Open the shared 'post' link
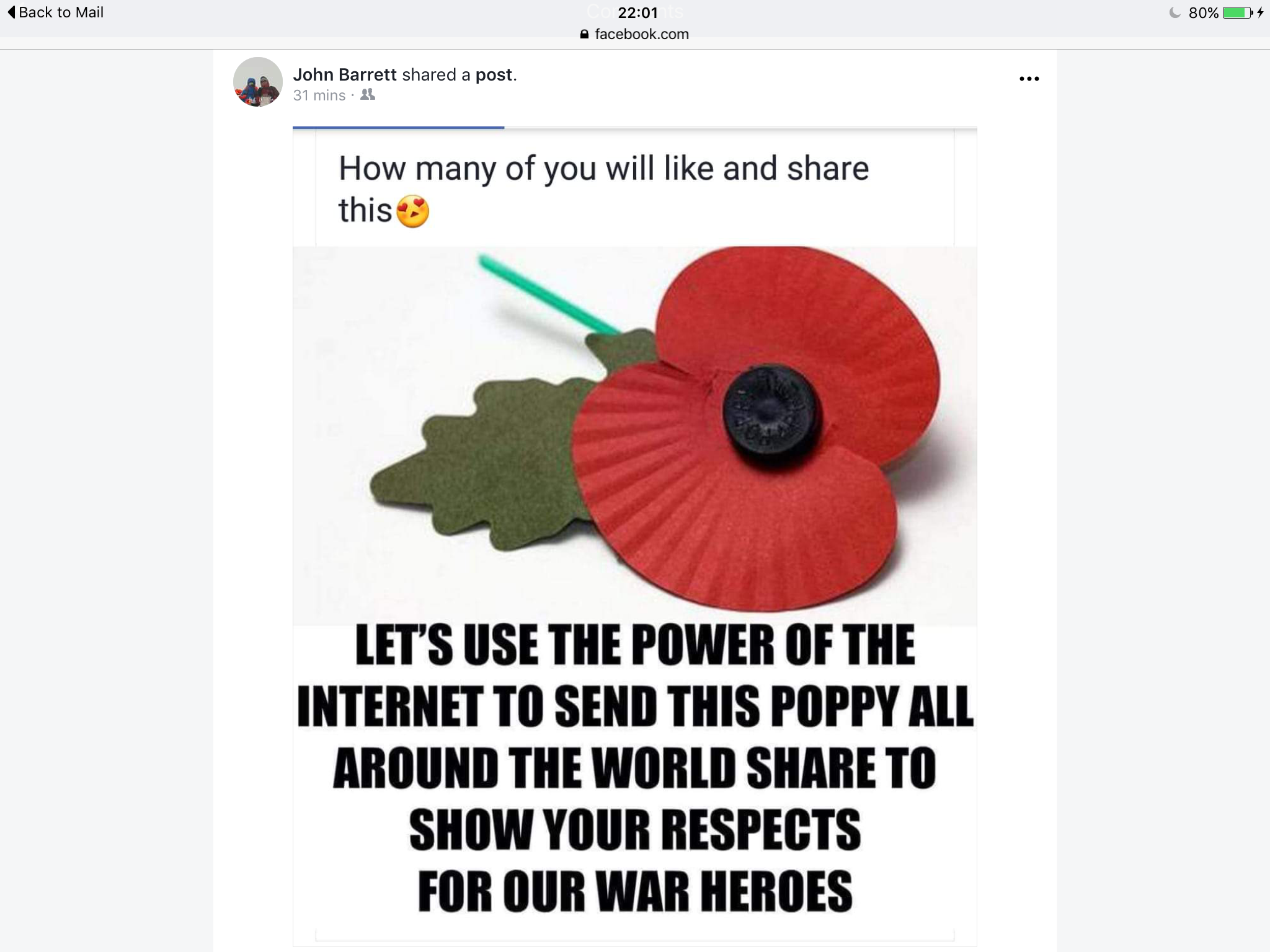The image size is (1270, 952). click(494, 75)
